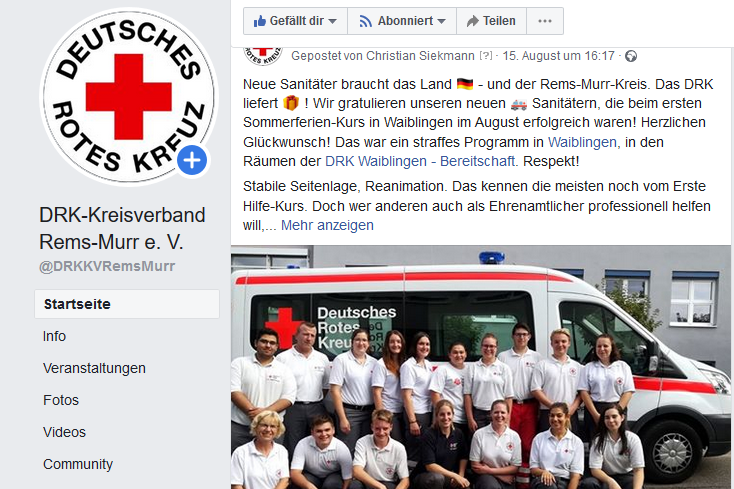Screen dimensions: 734x489
Task: Open the DRK Waiblingen - Bereitschaft link
Action: point(421,161)
